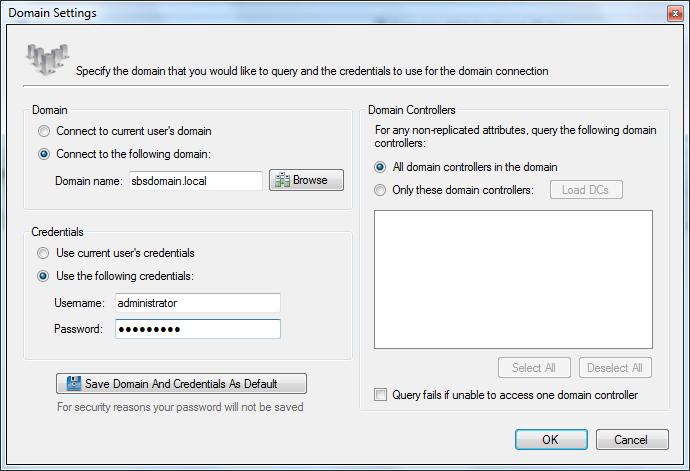The height and width of the screenshot is (471, 690).
Task: Click the floppy disk save icon
Action: click(74, 384)
